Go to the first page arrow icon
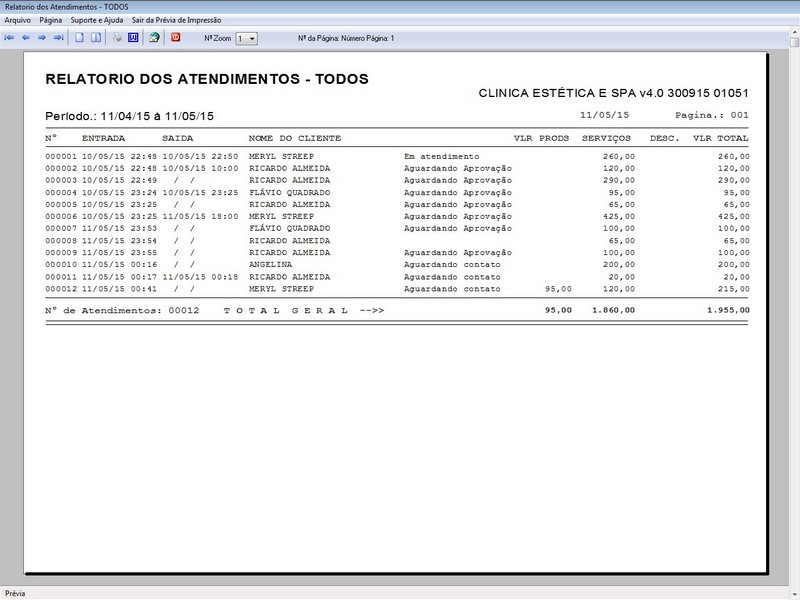800x600 pixels. click(x=9, y=38)
